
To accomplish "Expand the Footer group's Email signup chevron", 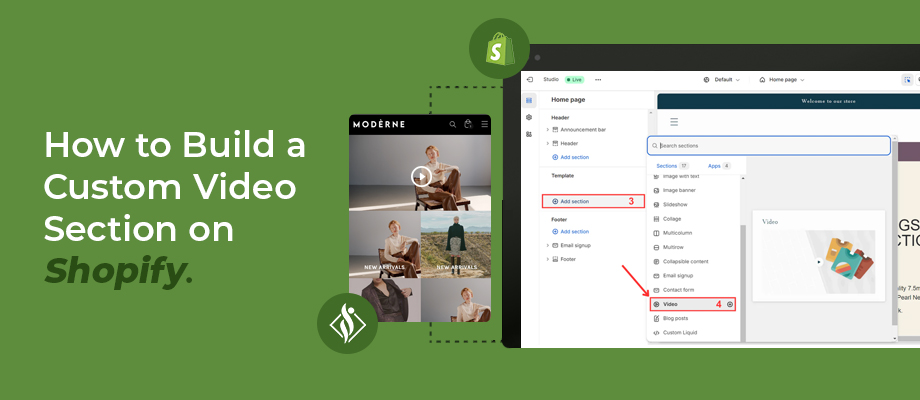I will coord(548,245).
